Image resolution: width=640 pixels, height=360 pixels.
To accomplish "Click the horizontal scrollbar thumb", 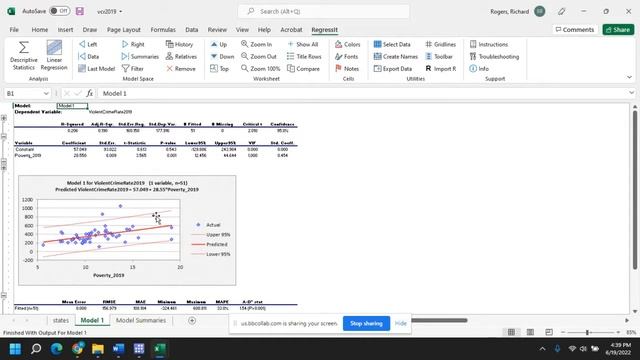I will [439, 320].
